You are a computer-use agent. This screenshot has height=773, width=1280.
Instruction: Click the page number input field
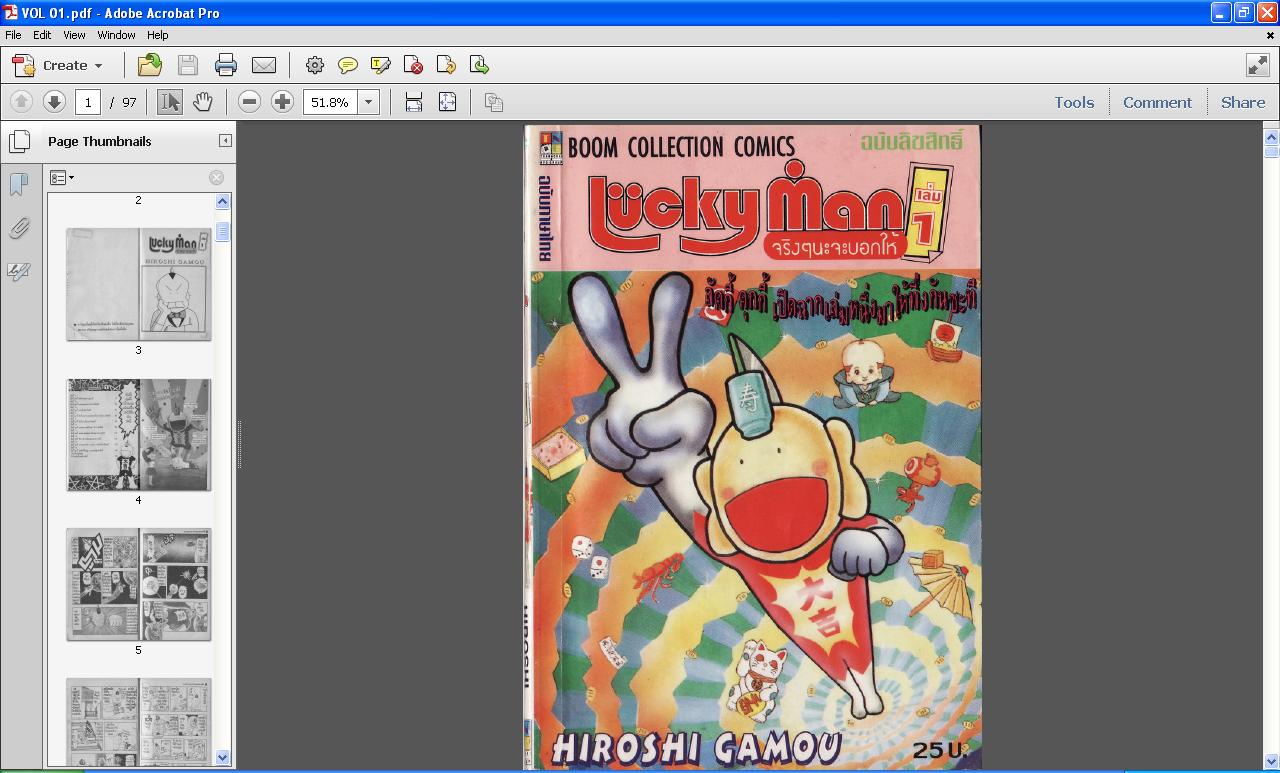(88, 102)
